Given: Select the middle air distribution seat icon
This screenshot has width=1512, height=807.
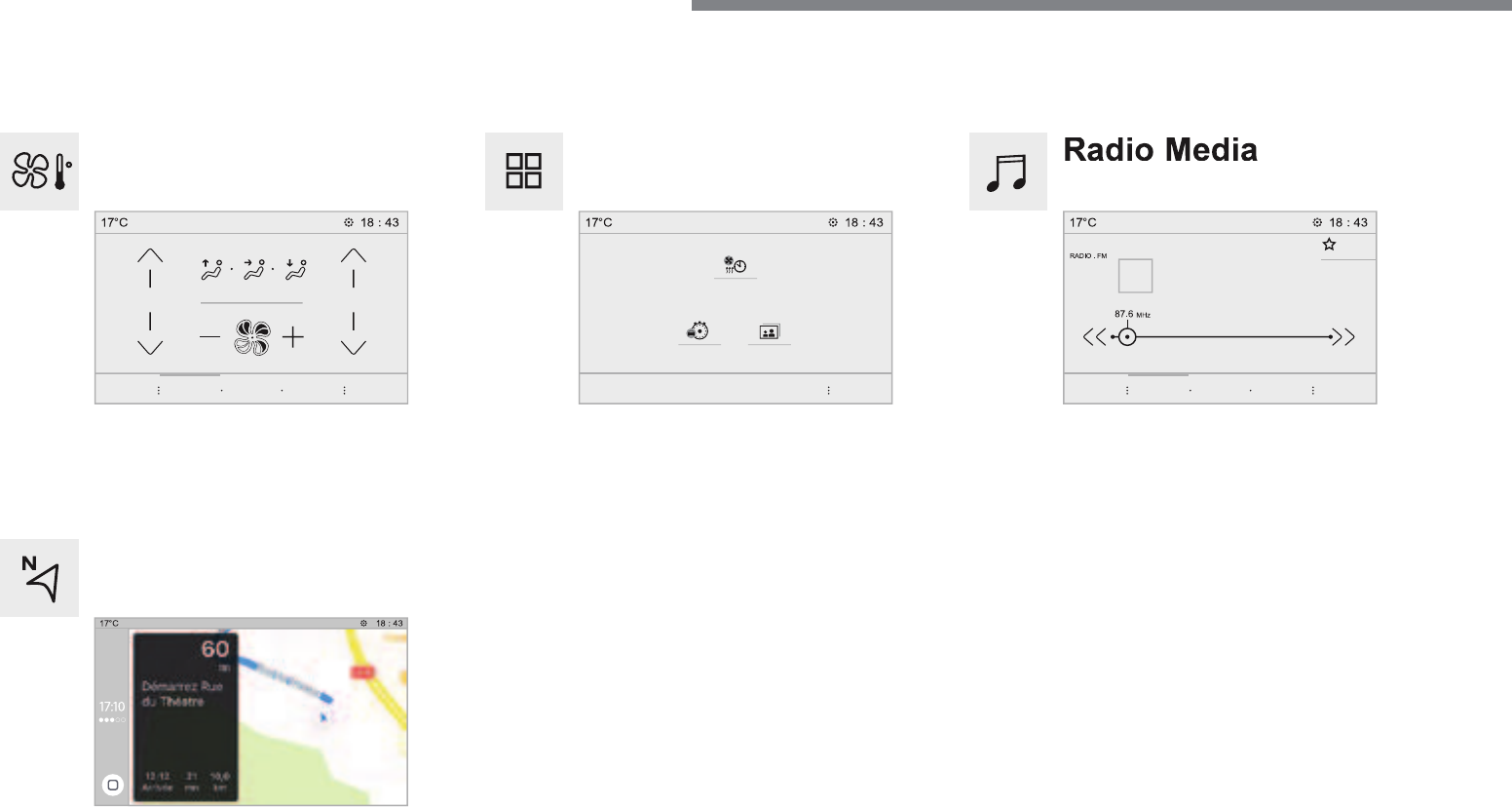Looking at the screenshot, I should pyautogui.click(x=254, y=268).
